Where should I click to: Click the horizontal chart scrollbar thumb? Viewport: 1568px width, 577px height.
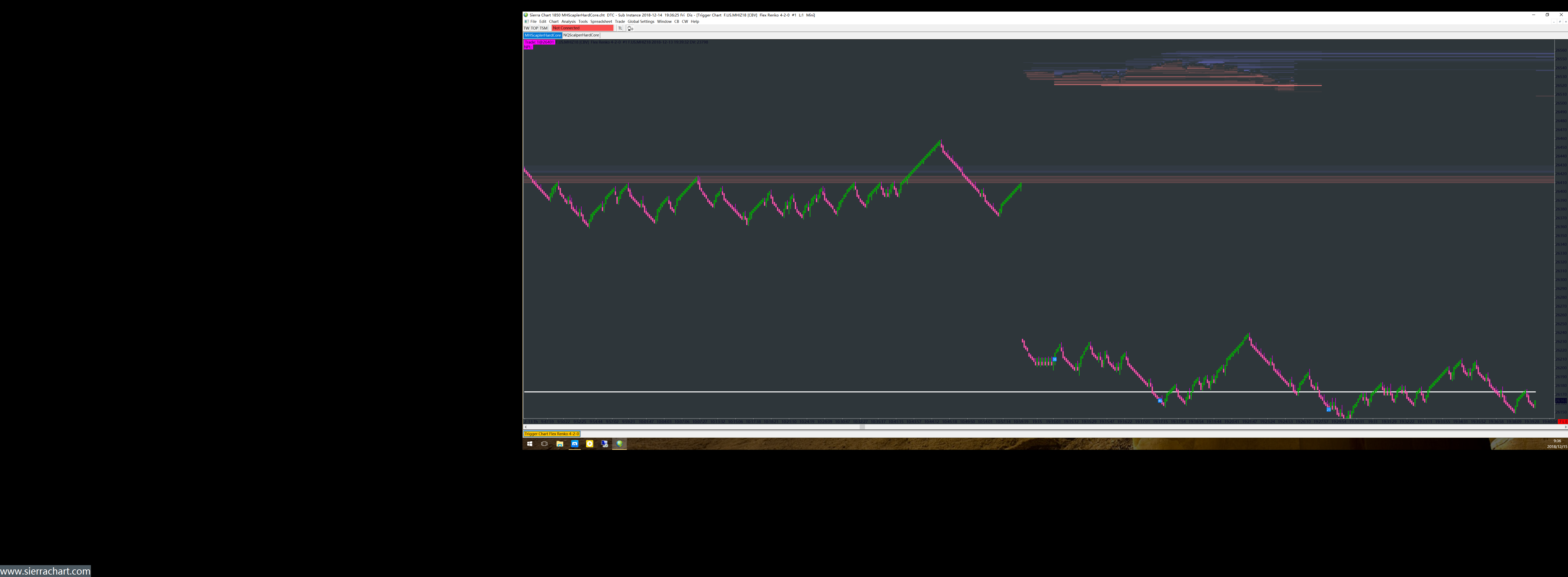862,427
